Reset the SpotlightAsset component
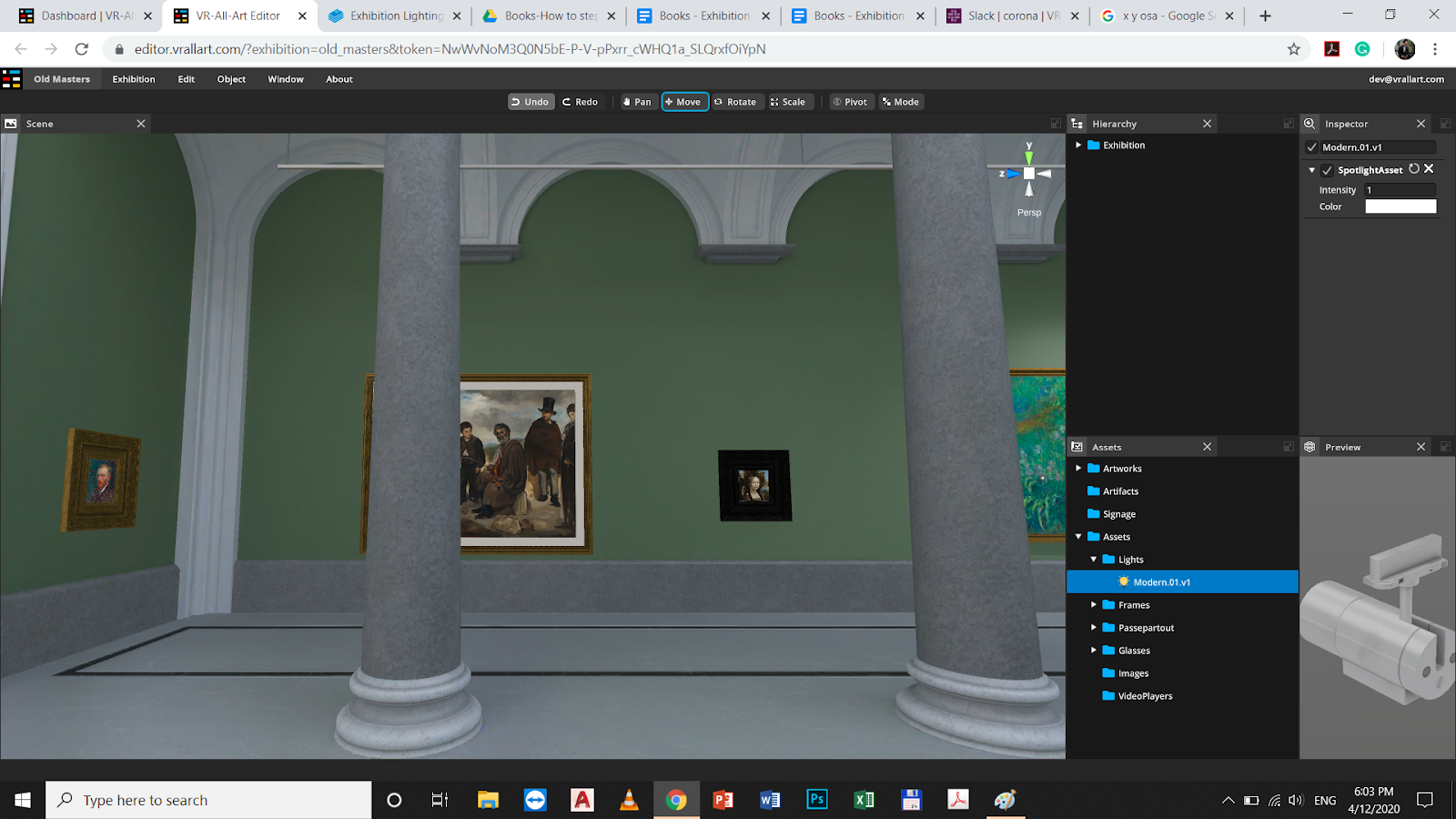This screenshot has height=819, width=1456. pyautogui.click(x=1414, y=169)
